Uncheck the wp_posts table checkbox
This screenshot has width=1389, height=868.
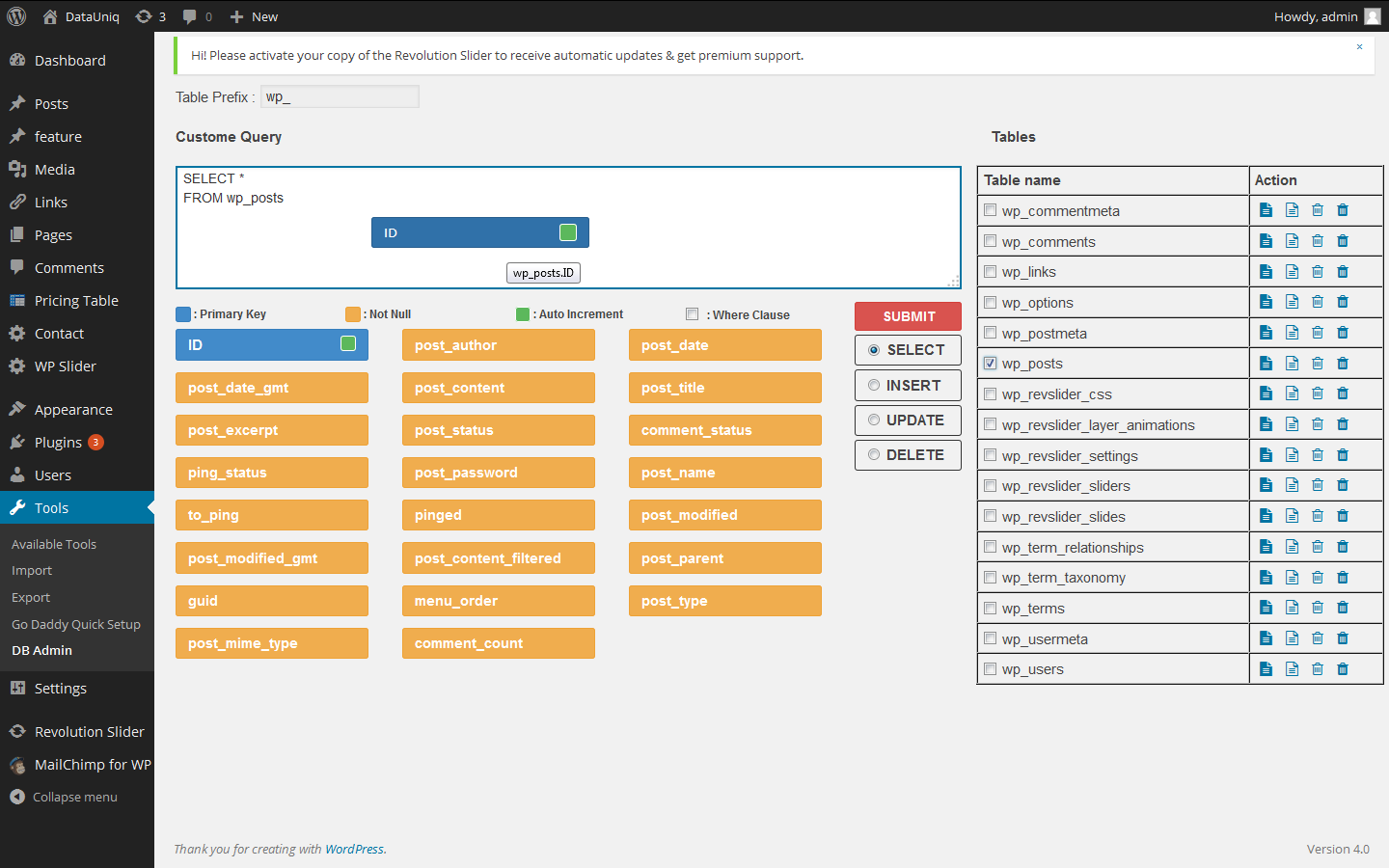point(990,364)
